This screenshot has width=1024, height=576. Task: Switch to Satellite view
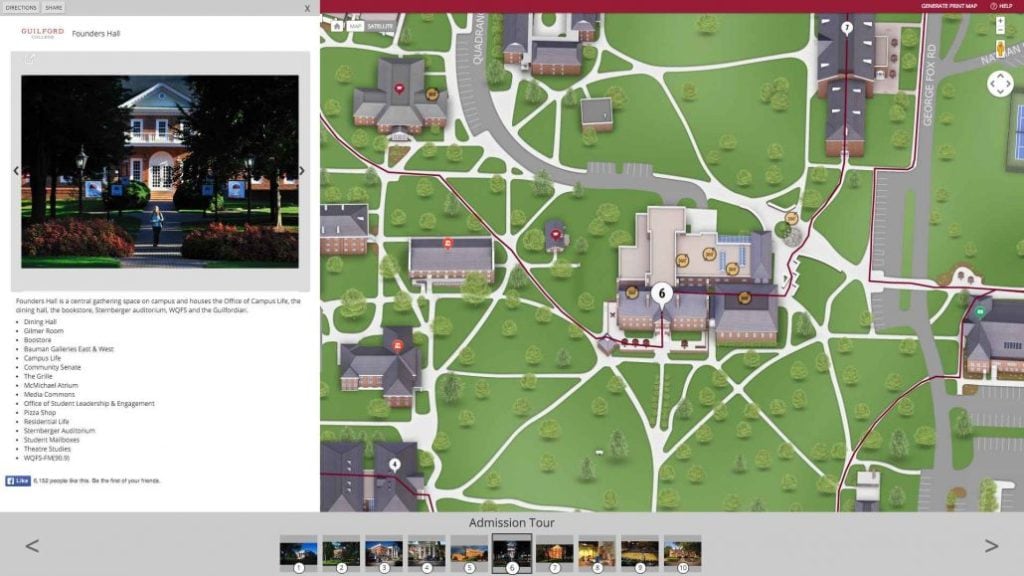pyautogui.click(x=380, y=27)
